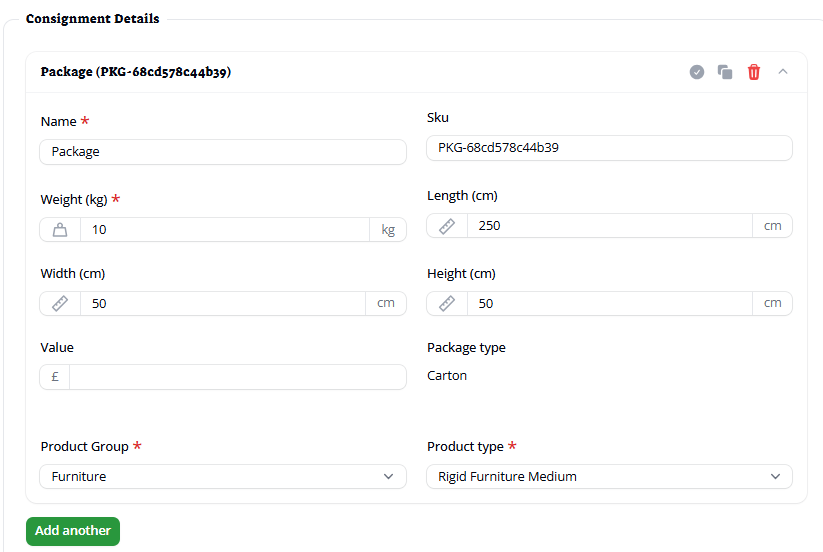Click into the Sku text field

tap(609, 148)
